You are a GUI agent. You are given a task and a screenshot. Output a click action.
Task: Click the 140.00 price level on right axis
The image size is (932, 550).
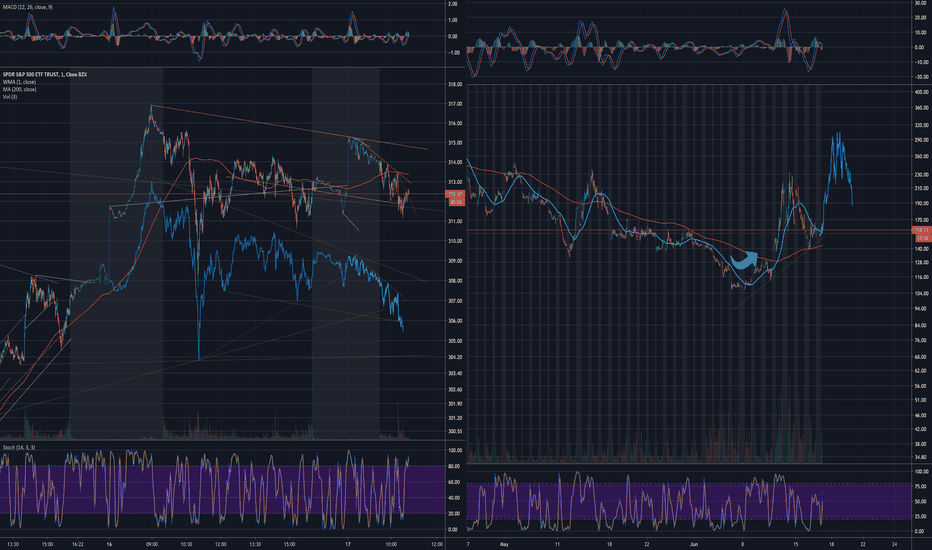coord(921,249)
